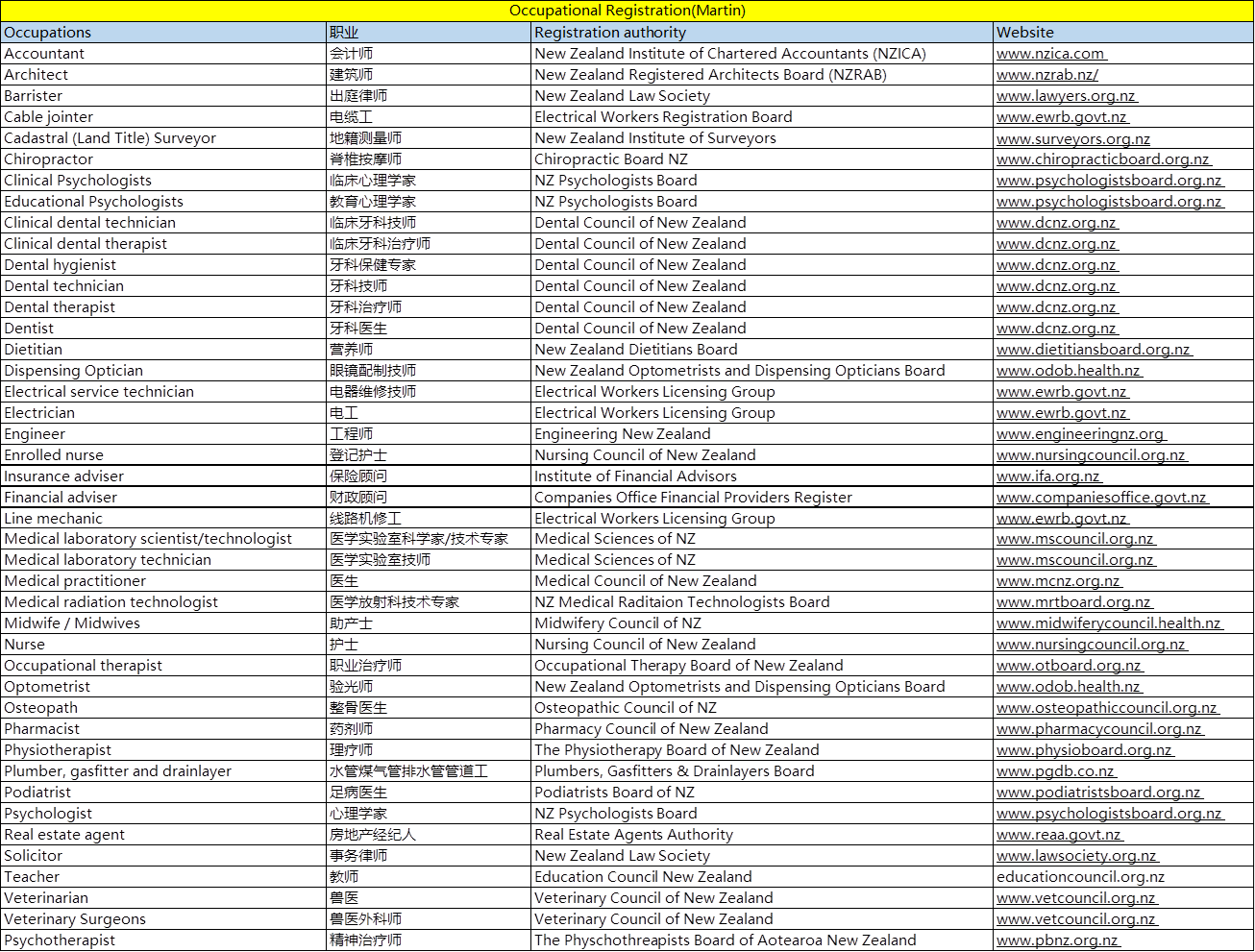Open the www.reaa.govt.nz link
Viewport: 1255px width, 952px height.
pos(1059,835)
